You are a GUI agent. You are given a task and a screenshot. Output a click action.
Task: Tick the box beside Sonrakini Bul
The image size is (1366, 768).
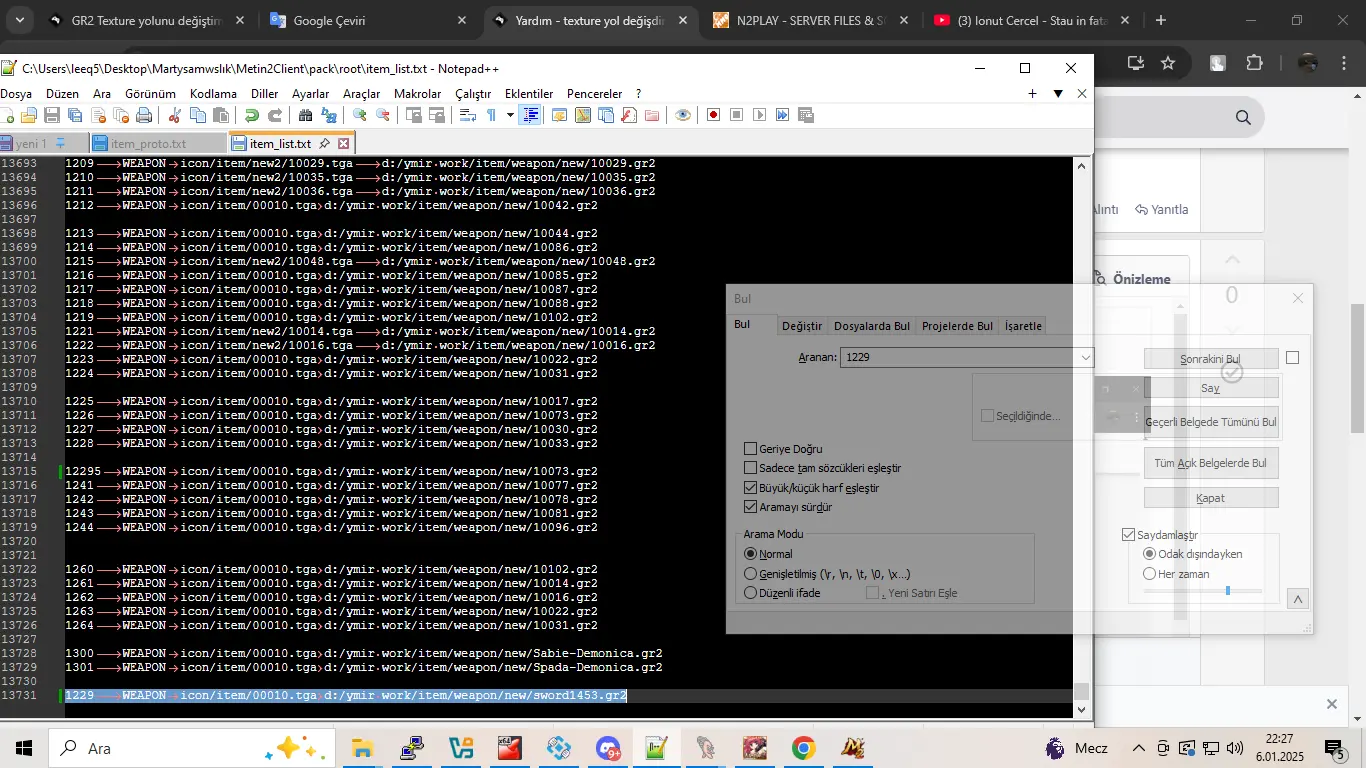[1292, 358]
